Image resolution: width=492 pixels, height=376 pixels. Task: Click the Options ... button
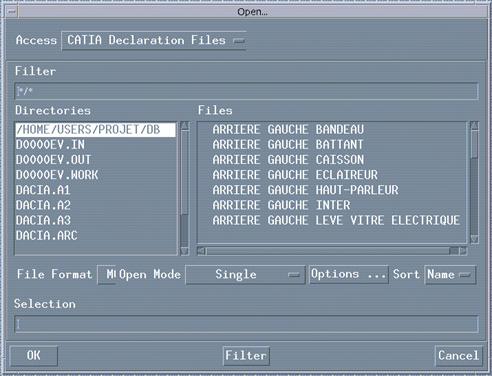tap(349, 274)
